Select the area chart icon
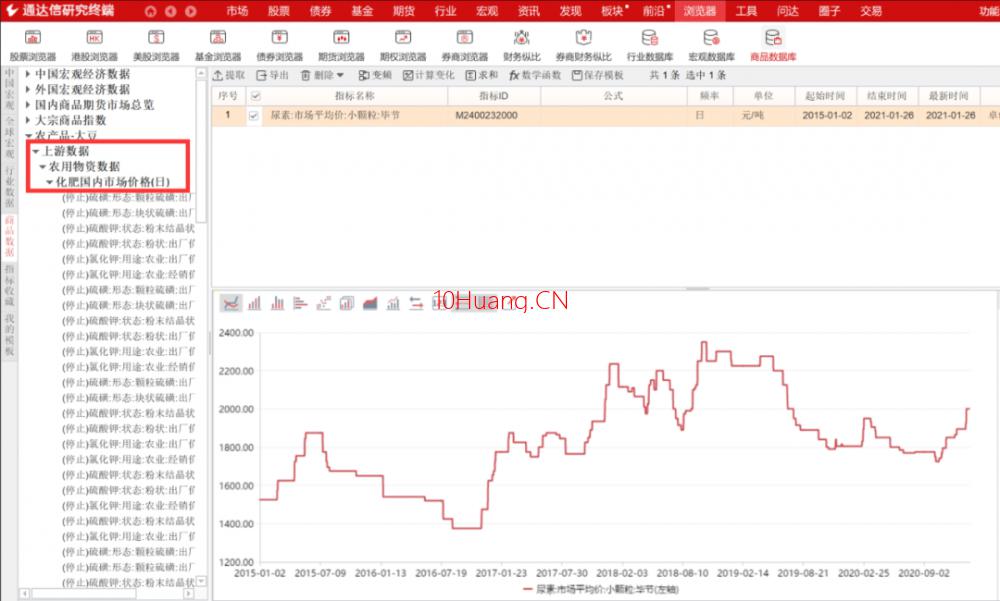 point(370,303)
